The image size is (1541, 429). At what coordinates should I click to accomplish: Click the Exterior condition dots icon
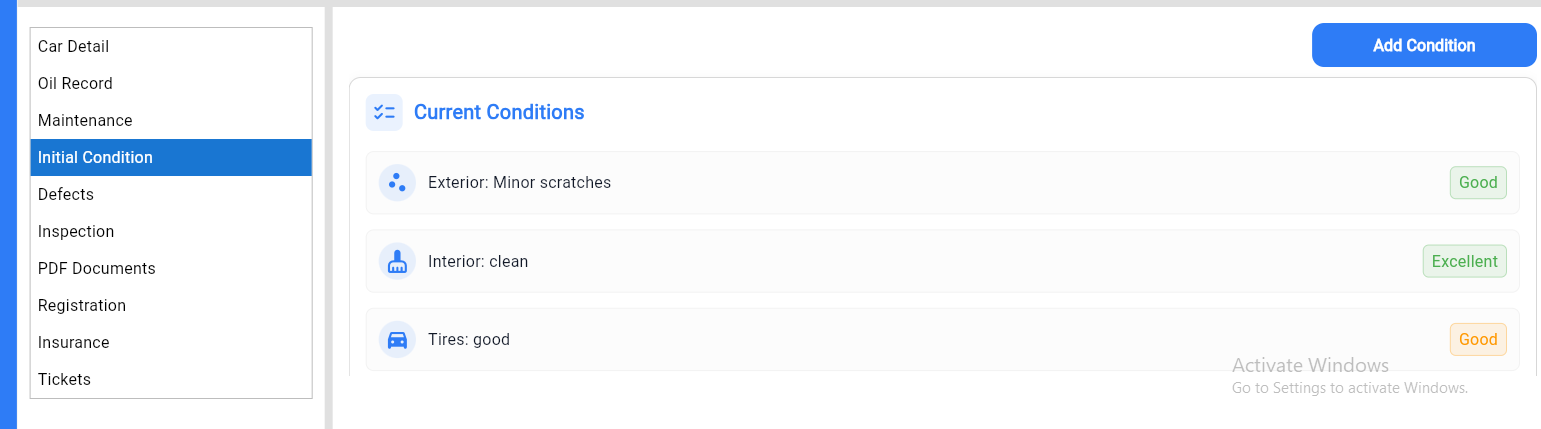(397, 183)
